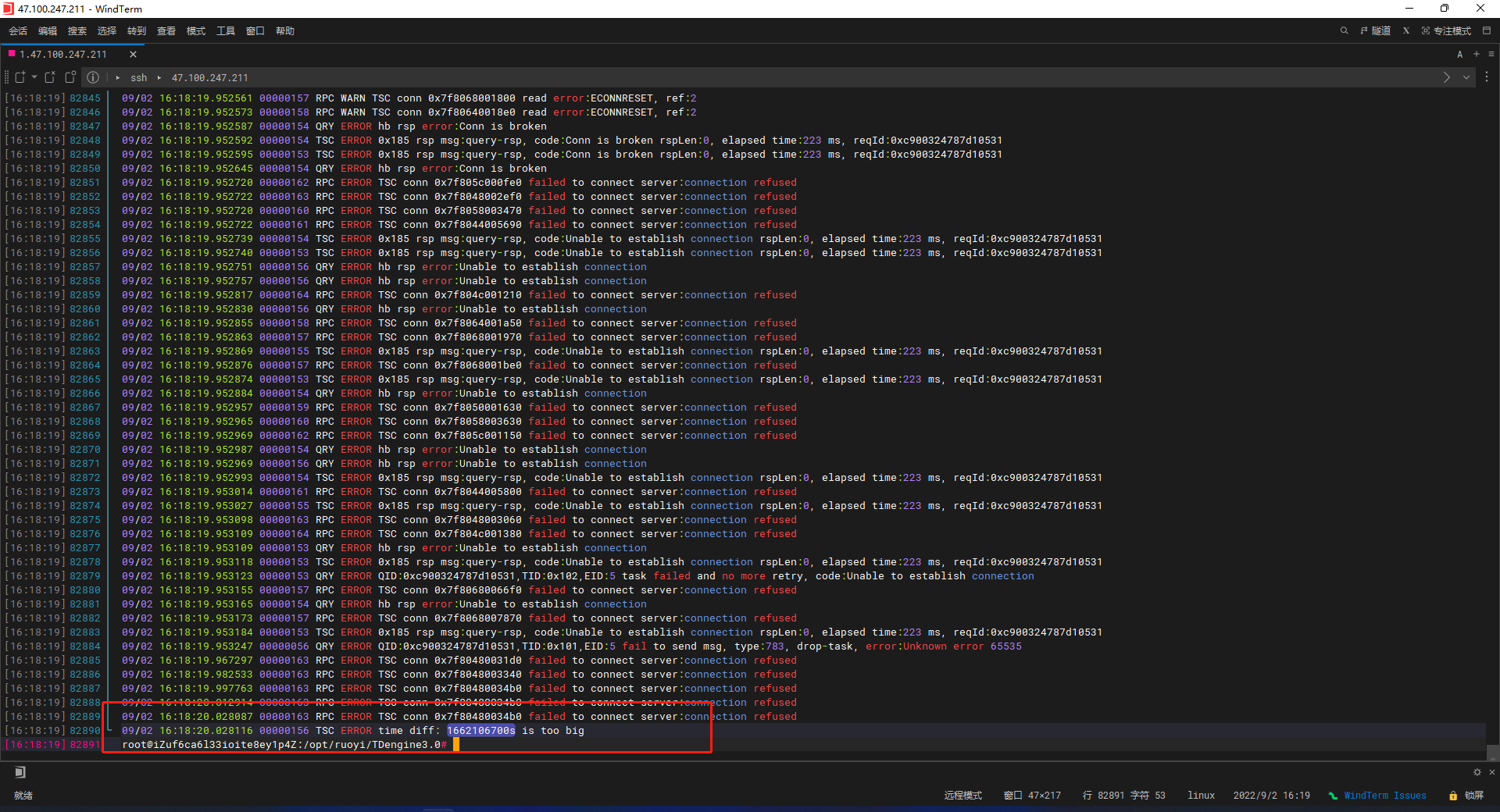
Task: Open the 搜索 (Search) menu
Action: (77, 31)
